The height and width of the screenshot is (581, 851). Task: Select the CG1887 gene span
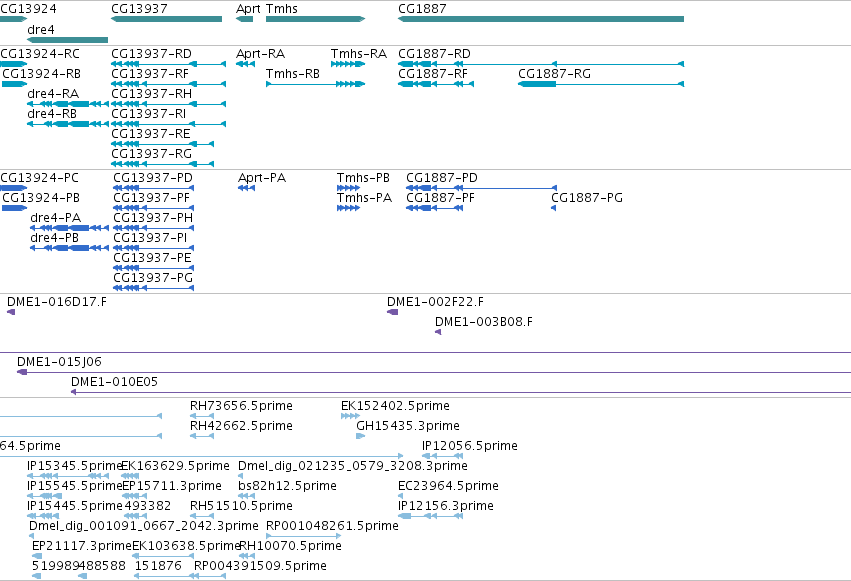point(541,19)
